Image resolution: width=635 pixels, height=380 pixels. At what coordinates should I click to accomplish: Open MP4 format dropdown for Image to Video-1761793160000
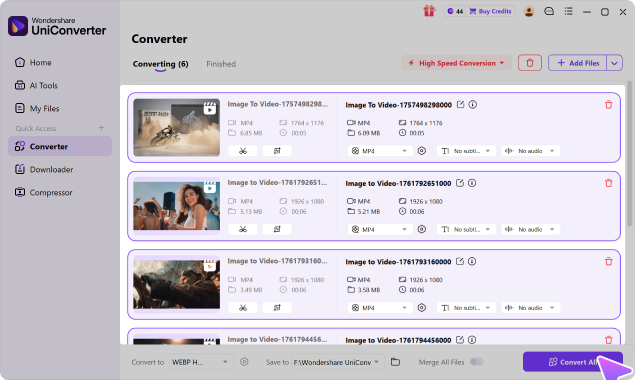pyautogui.click(x=380, y=308)
